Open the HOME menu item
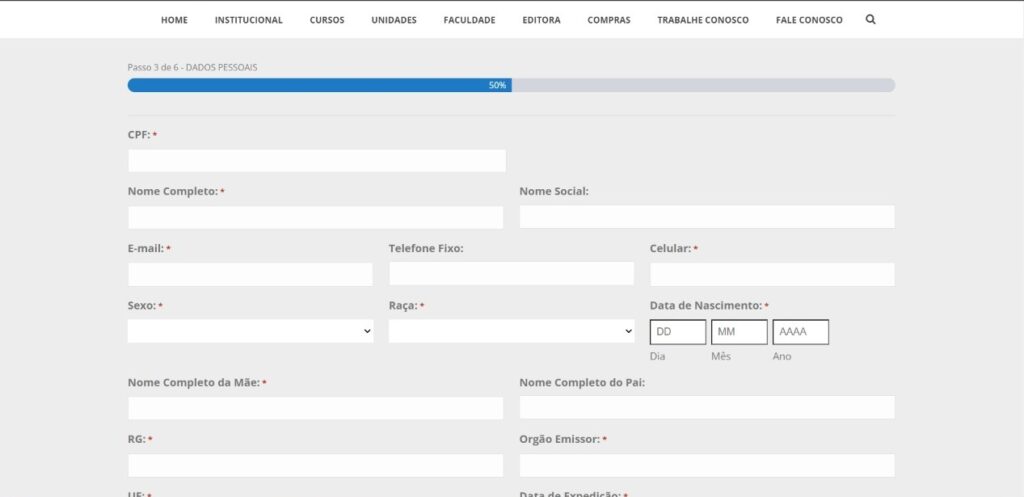Screen dimensions: 1024x497 click(174, 20)
